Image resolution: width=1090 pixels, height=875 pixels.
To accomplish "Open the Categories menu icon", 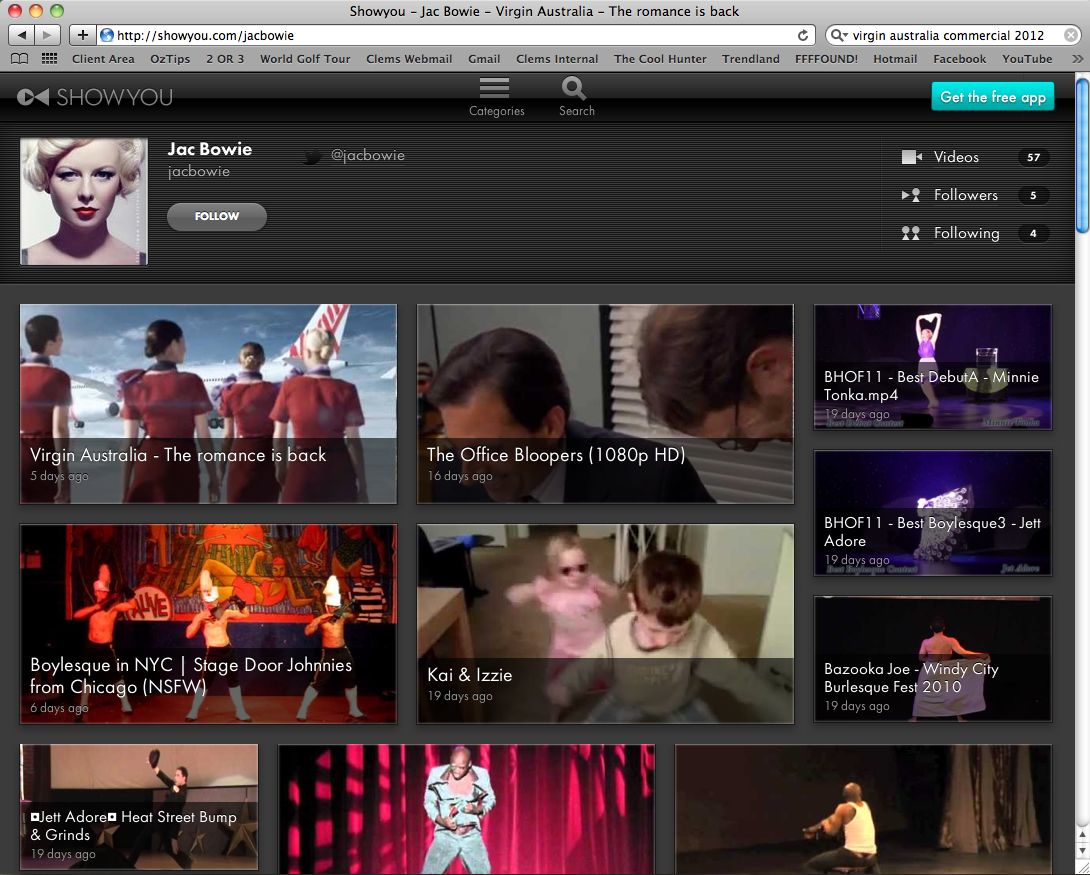I will click(x=494, y=88).
